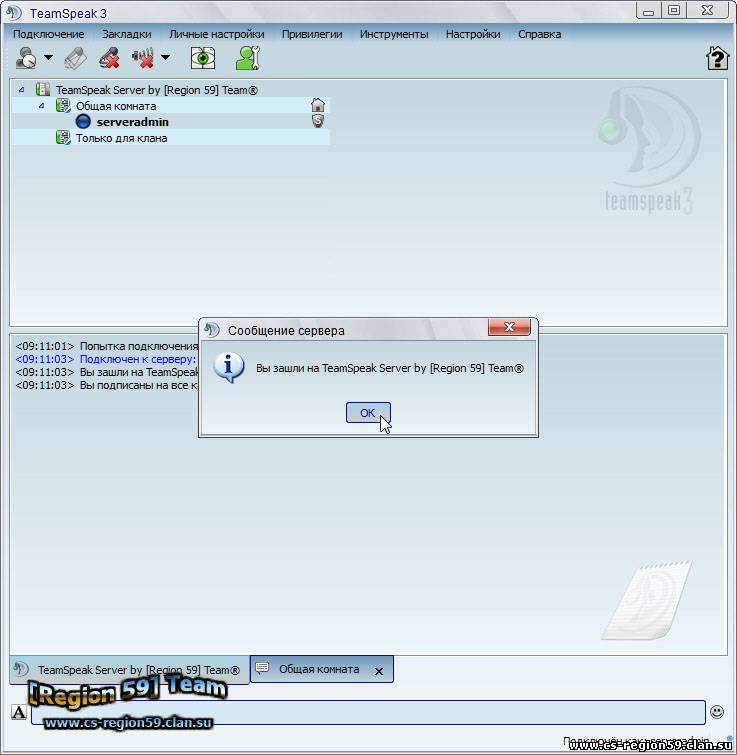Collapse the Общая комната channel
The width and height of the screenshot is (737, 755).
click(x=41, y=105)
